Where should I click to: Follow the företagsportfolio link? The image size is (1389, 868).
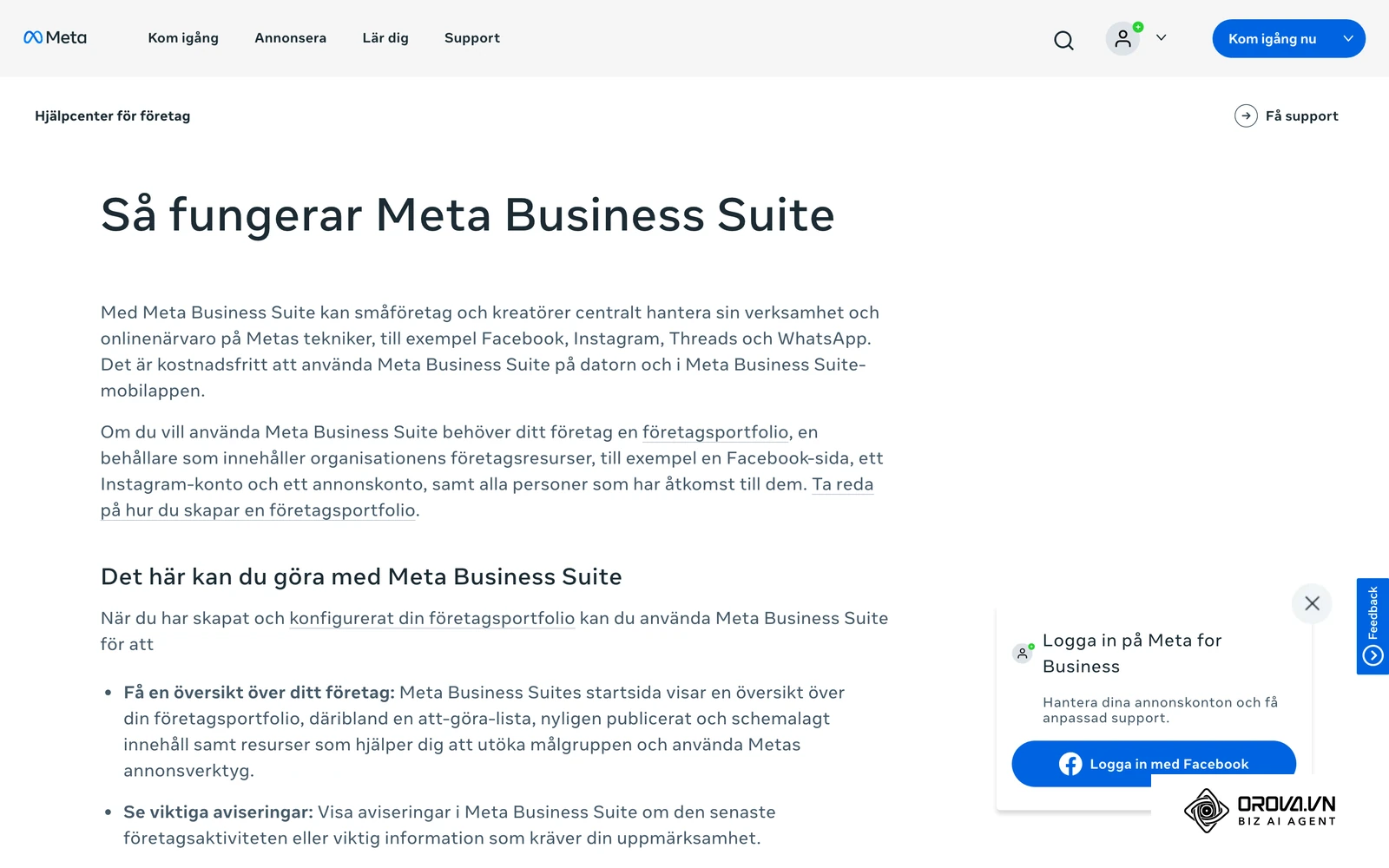[x=715, y=432]
